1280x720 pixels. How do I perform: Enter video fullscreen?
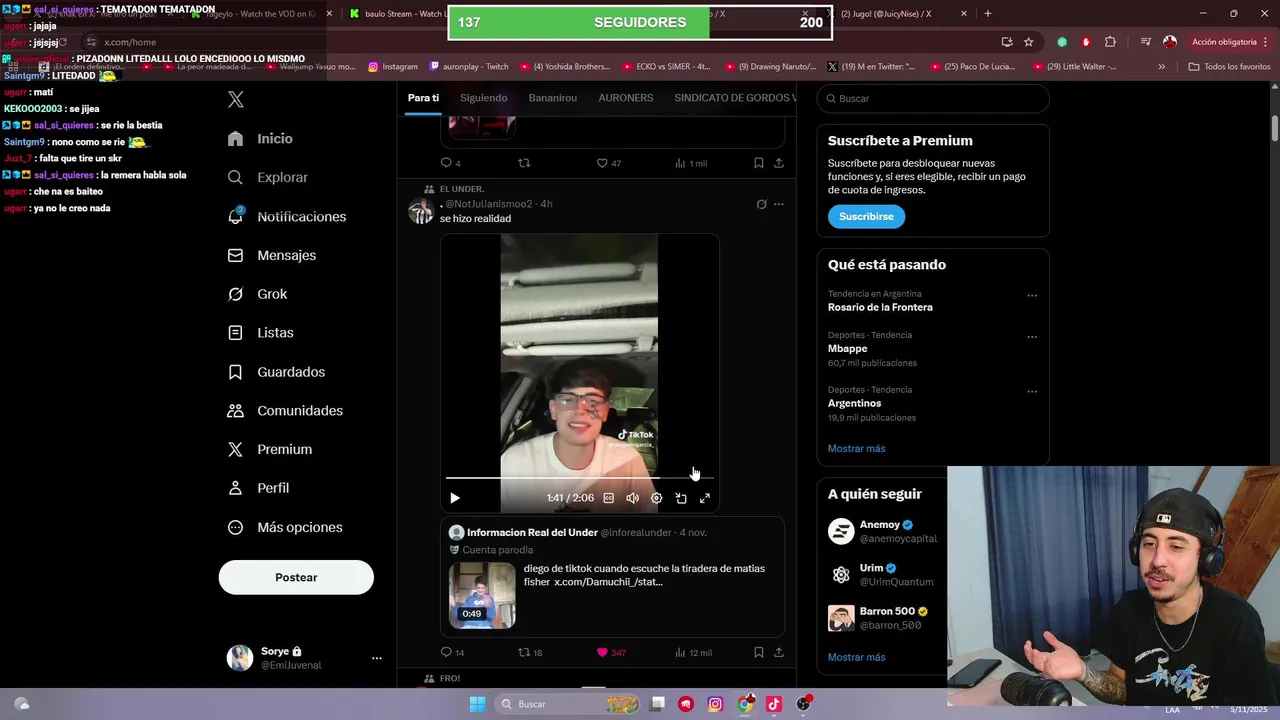[705, 498]
